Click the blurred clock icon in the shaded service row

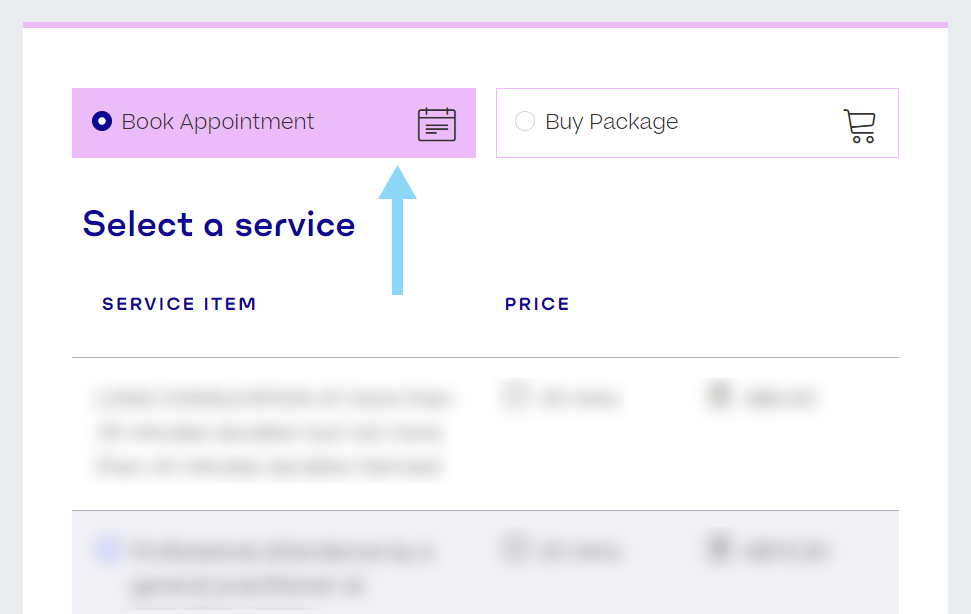[515, 549]
